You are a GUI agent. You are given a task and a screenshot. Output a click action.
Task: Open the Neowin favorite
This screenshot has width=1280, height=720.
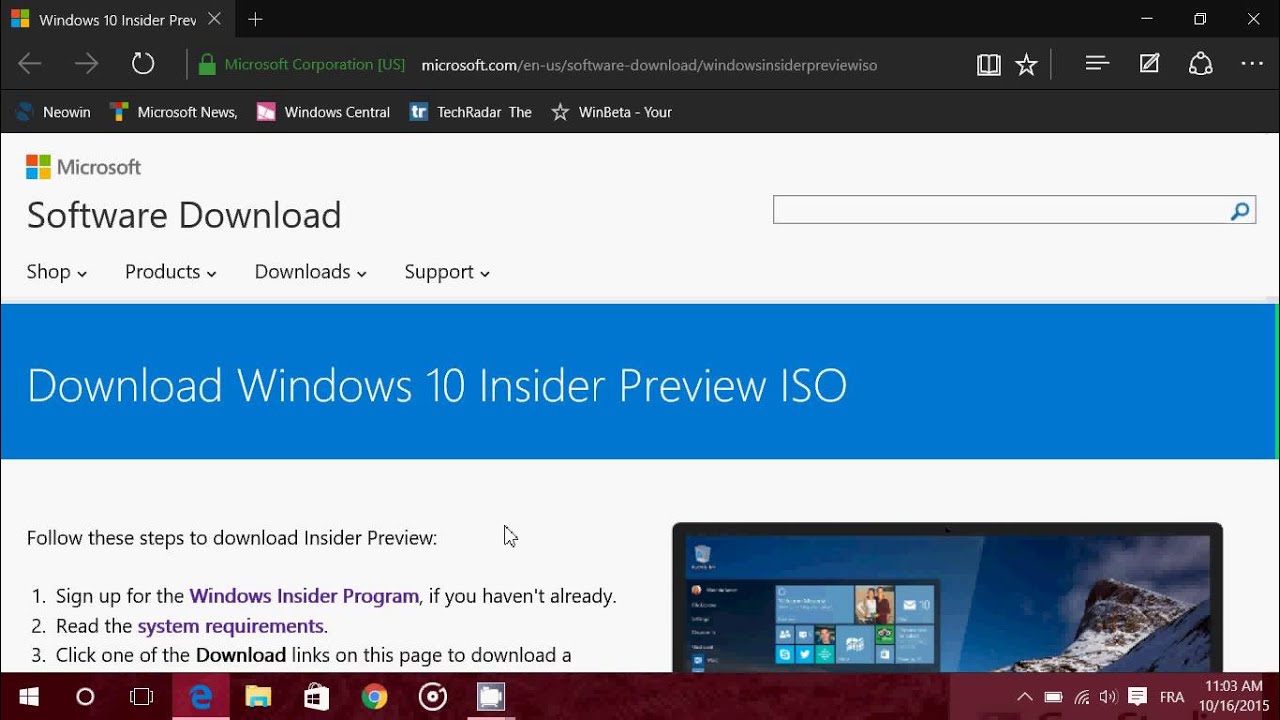pos(54,112)
